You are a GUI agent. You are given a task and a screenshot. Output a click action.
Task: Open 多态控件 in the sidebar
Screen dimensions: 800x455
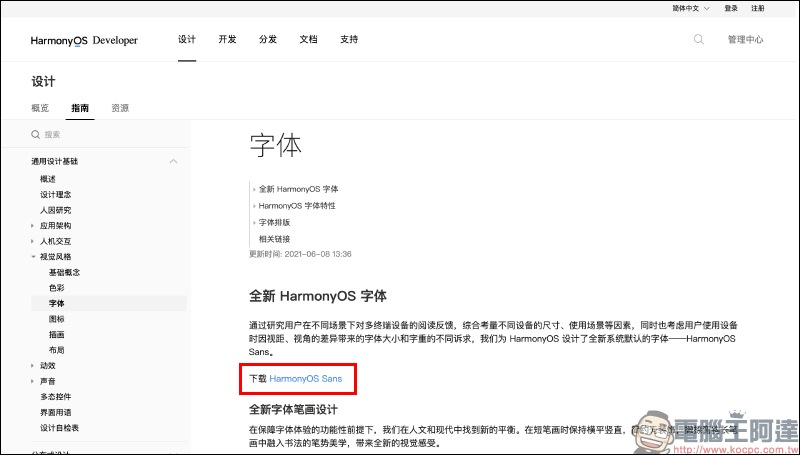click(x=56, y=397)
